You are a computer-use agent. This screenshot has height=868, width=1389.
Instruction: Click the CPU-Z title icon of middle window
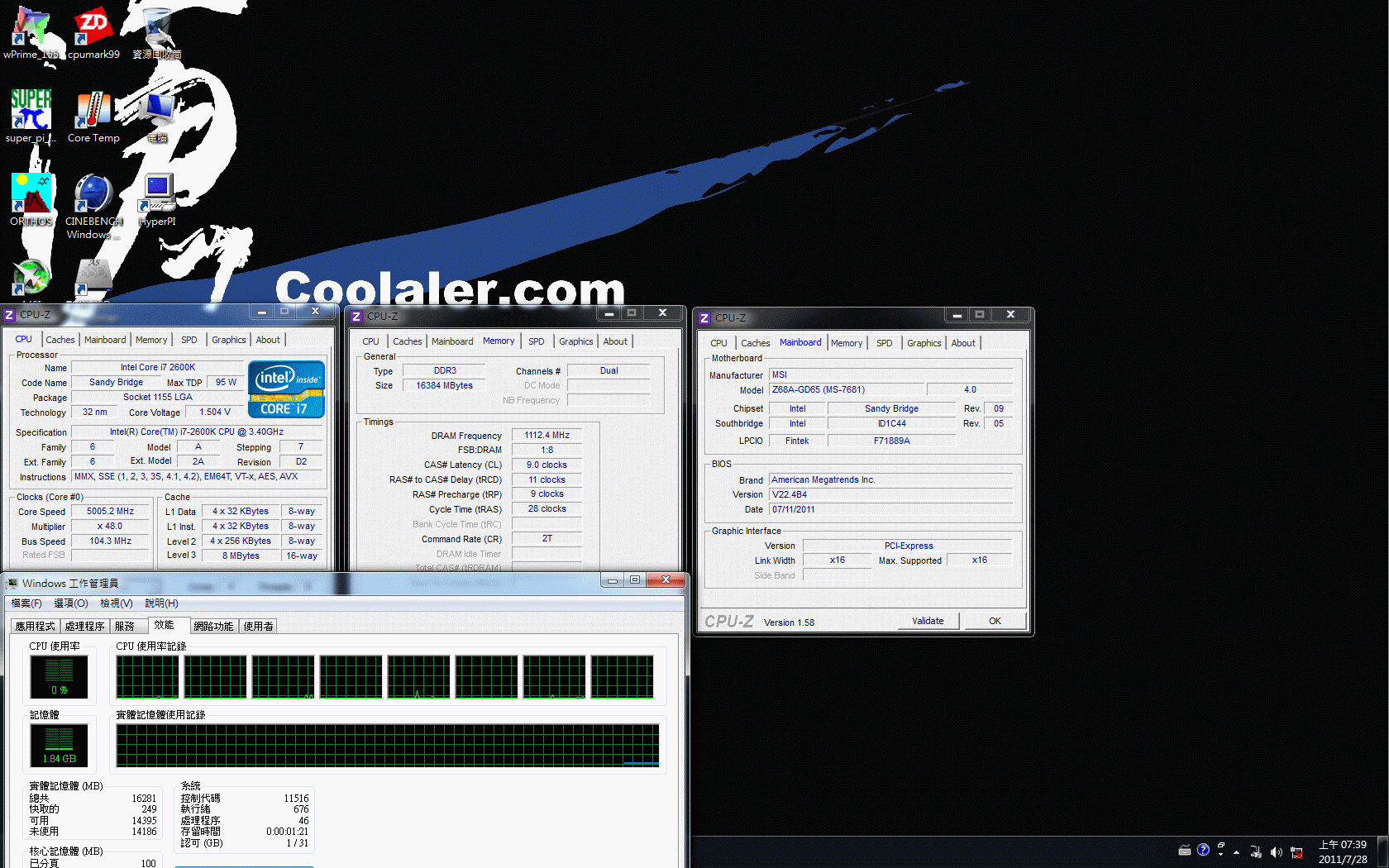356,317
